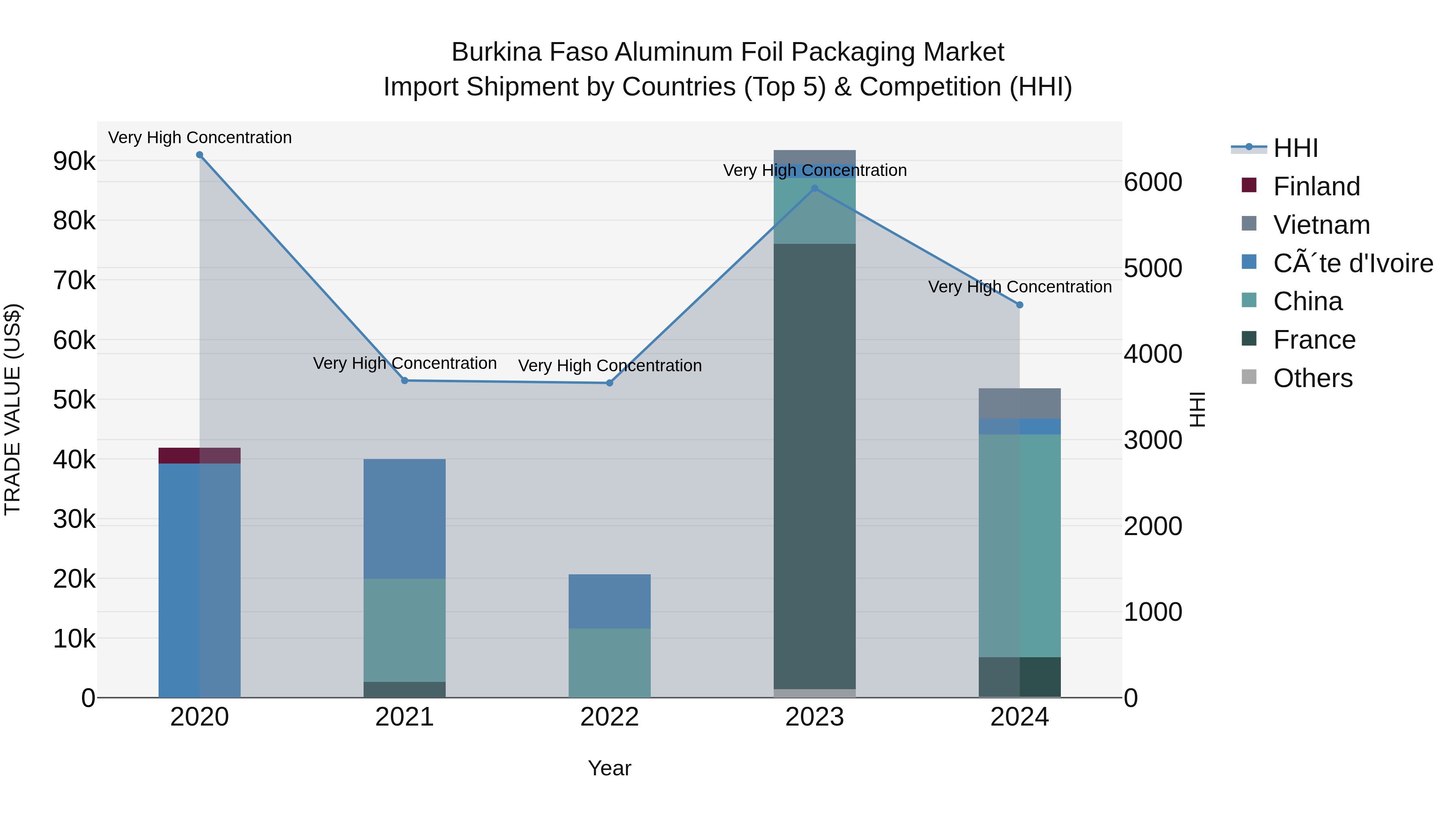Click the 3000 right axis tick
The image size is (1456, 819).
click(1153, 440)
